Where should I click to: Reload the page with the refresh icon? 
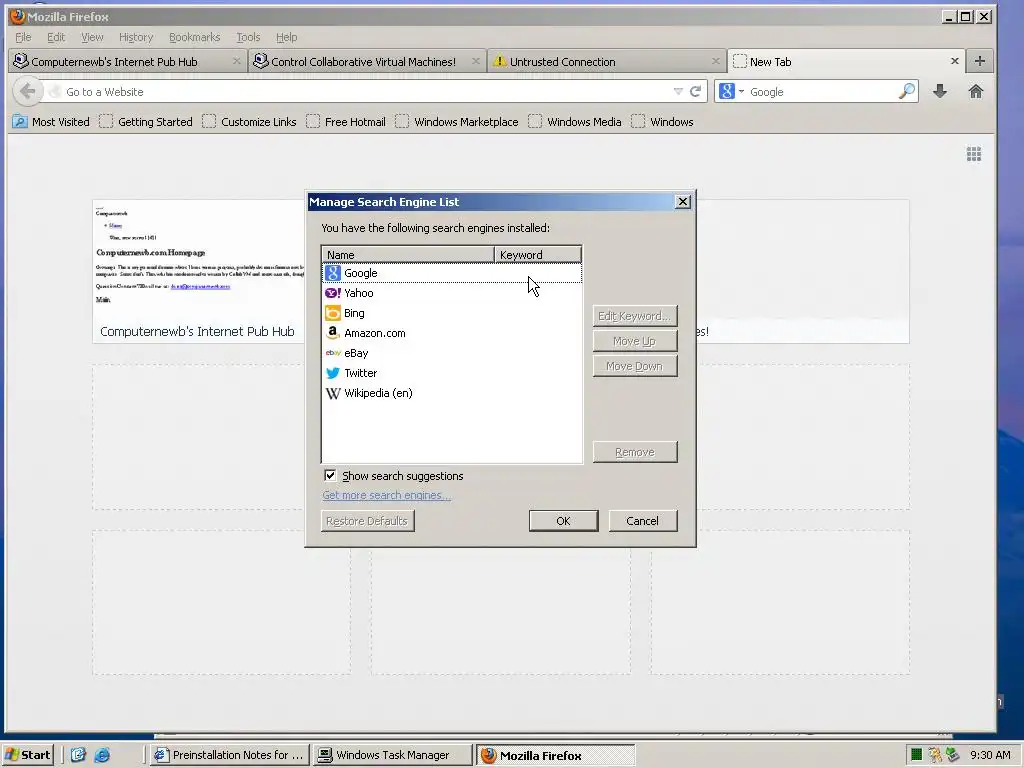[696, 91]
